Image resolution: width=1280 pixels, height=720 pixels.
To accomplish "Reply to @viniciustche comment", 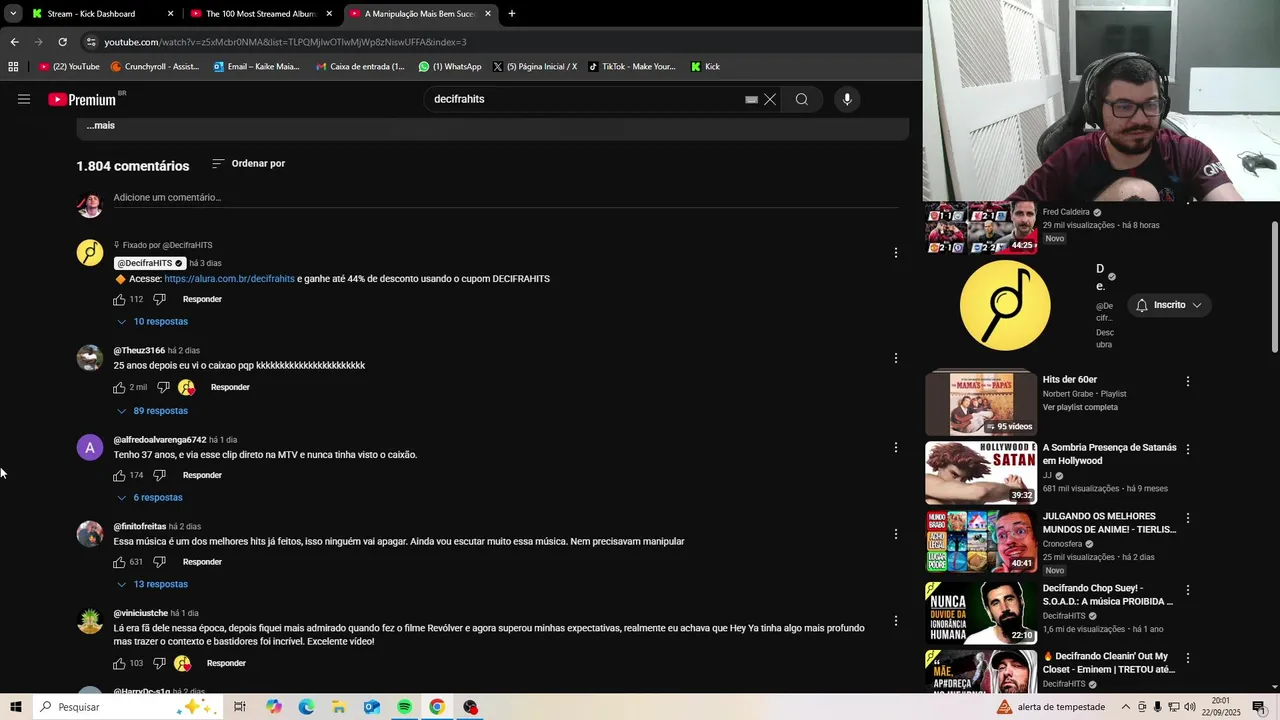I will (226, 663).
